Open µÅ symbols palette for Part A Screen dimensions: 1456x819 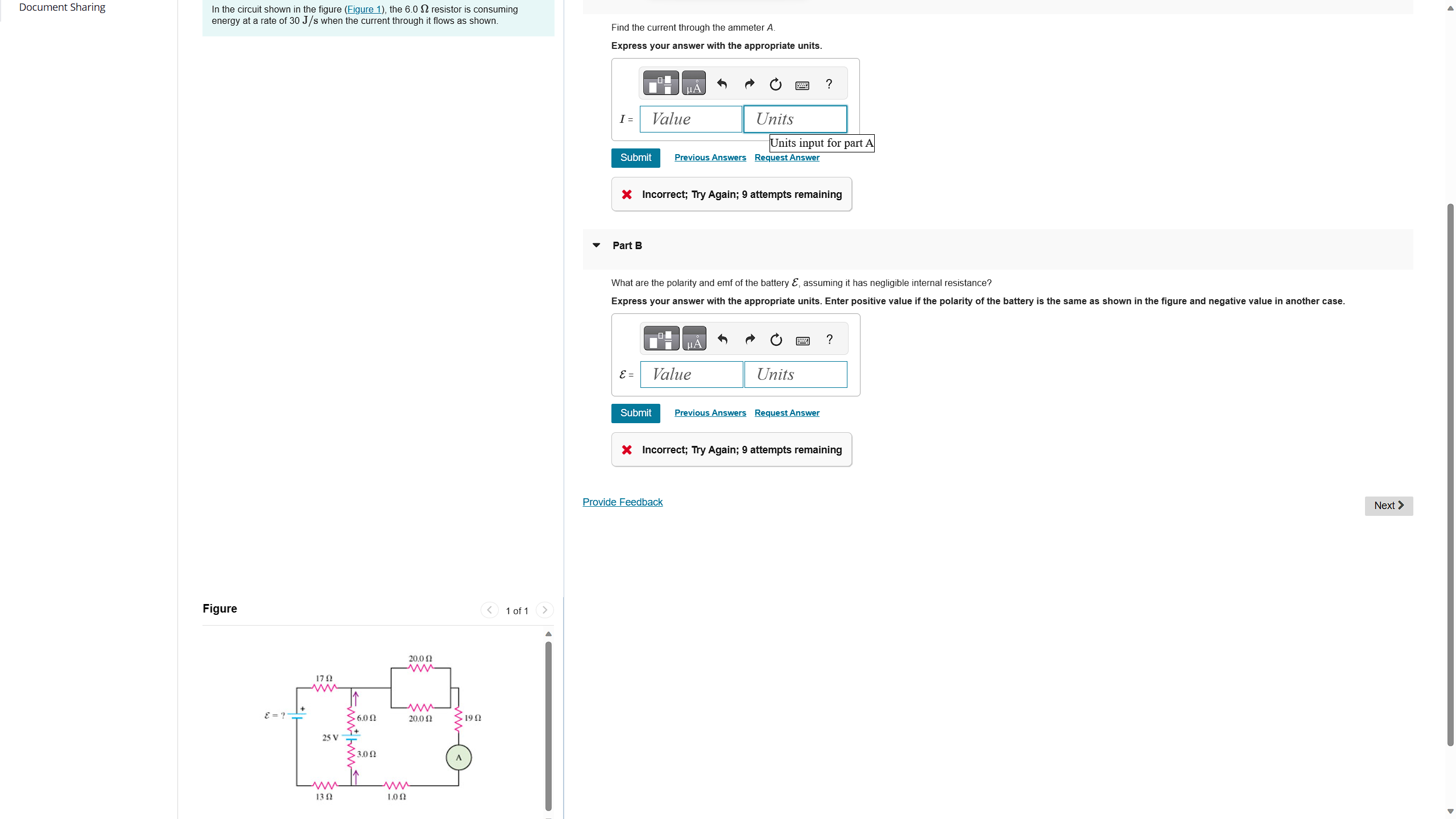click(694, 84)
